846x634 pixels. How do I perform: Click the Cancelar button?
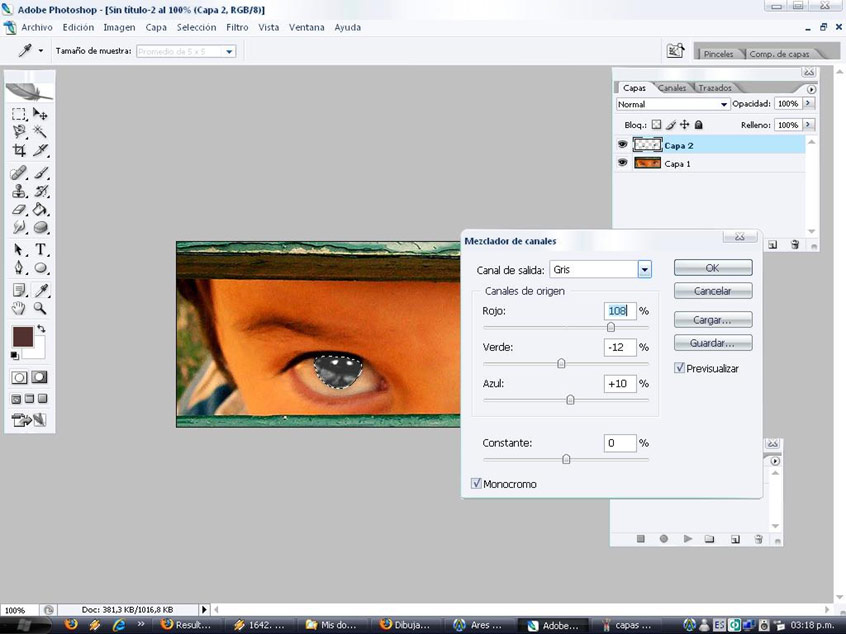click(x=712, y=290)
